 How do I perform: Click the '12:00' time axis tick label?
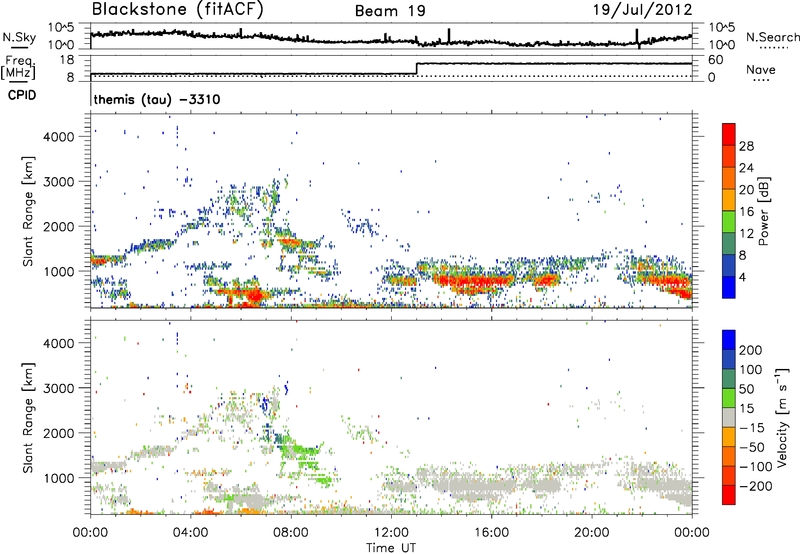(x=391, y=533)
